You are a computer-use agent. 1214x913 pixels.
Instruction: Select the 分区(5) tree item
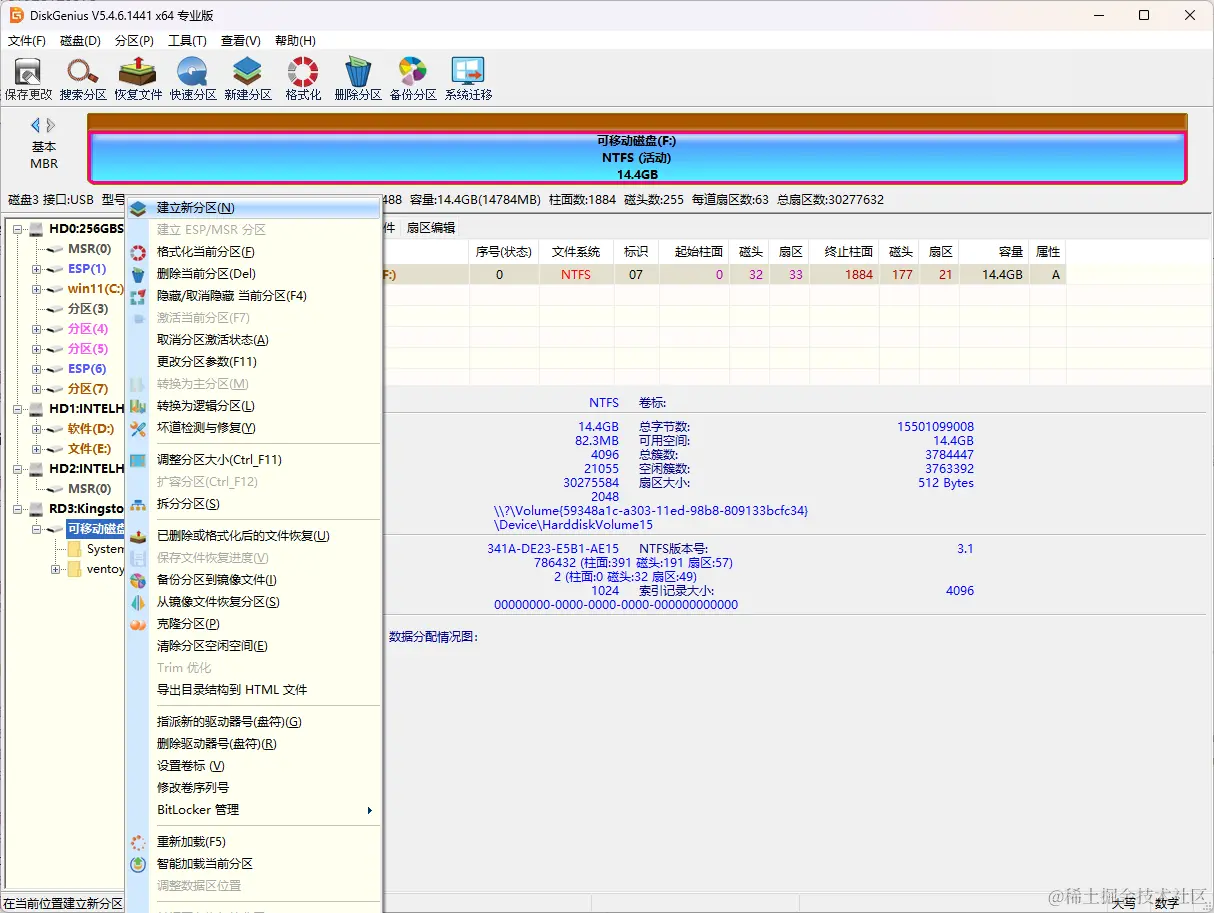click(88, 349)
